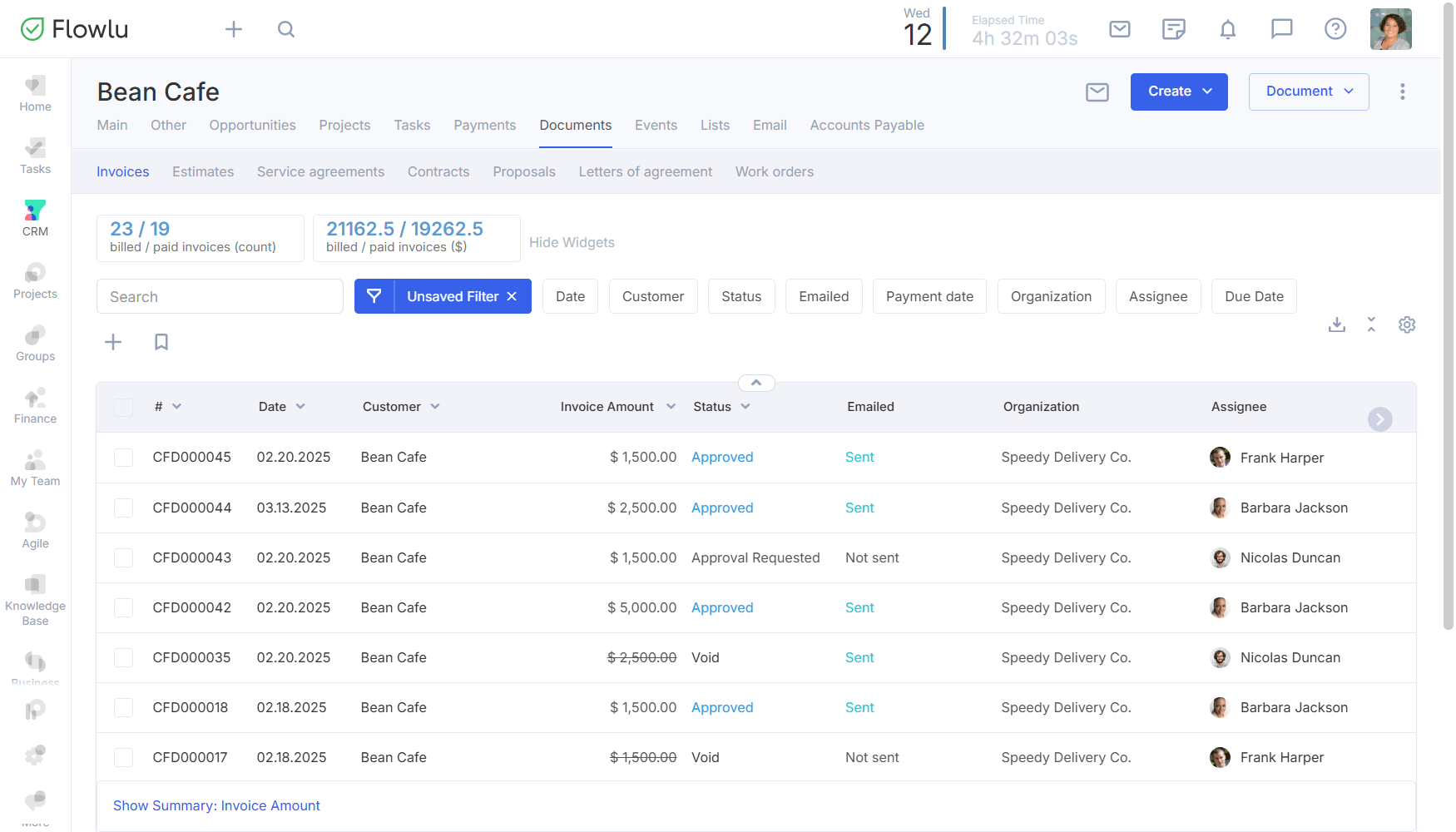Click the Elapsed Time timer

point(1024,31)
